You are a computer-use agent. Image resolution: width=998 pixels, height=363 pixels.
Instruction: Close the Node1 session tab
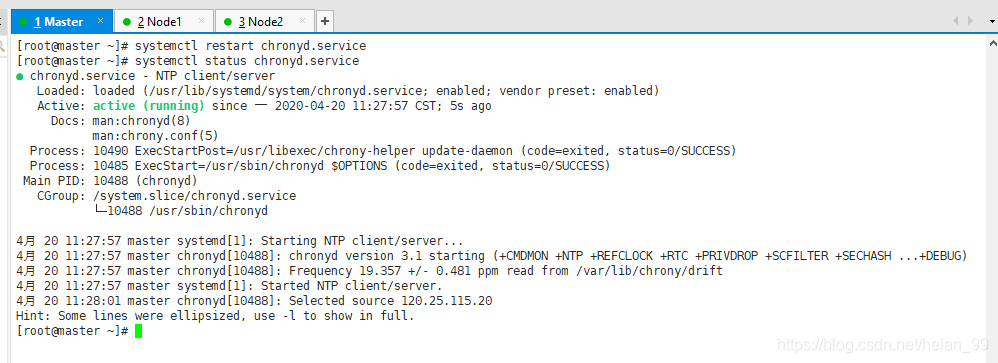[x=202, y=21]
